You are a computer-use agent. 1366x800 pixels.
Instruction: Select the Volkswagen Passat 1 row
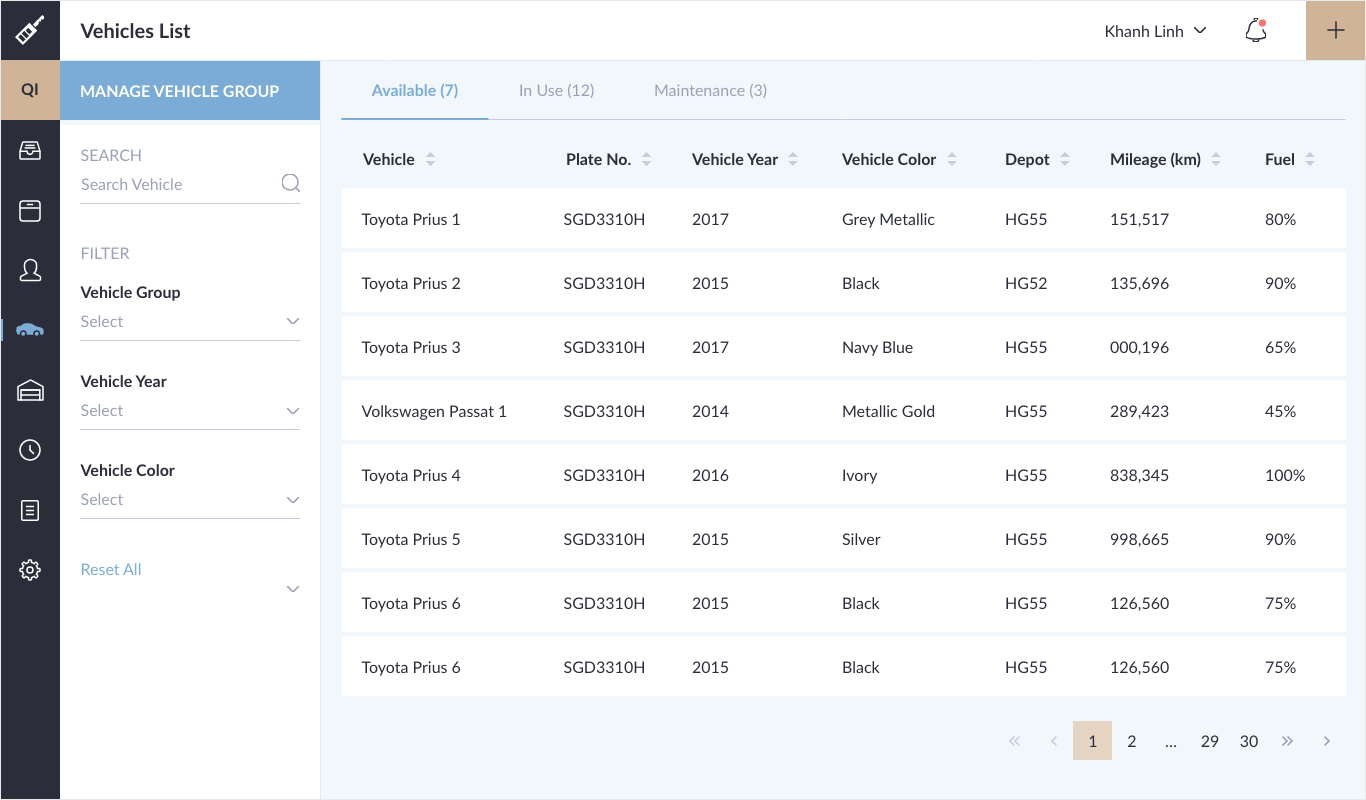coord(843,411)
